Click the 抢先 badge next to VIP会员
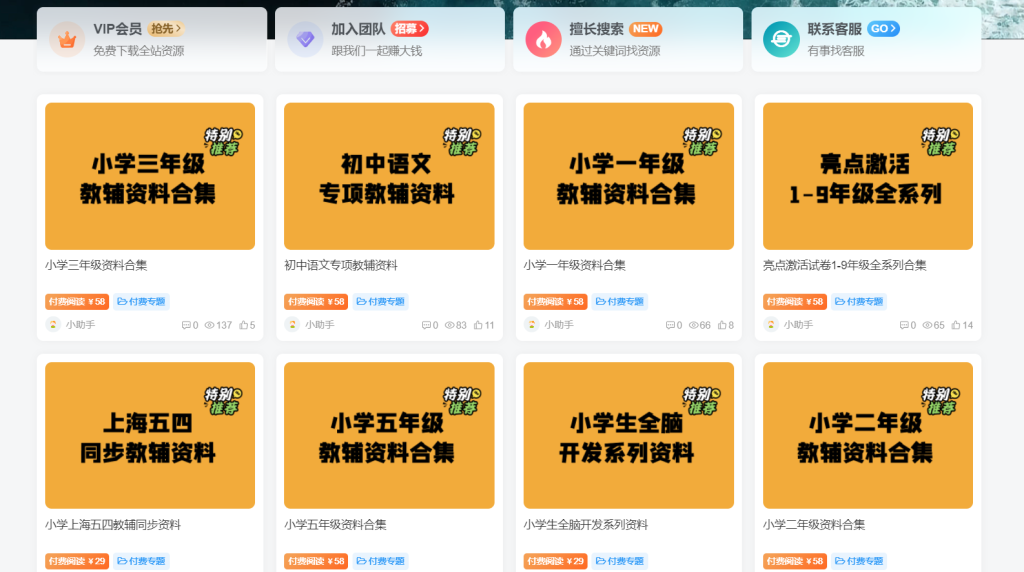This screenshot has width=1024, height=572. (x=166, y=29)
